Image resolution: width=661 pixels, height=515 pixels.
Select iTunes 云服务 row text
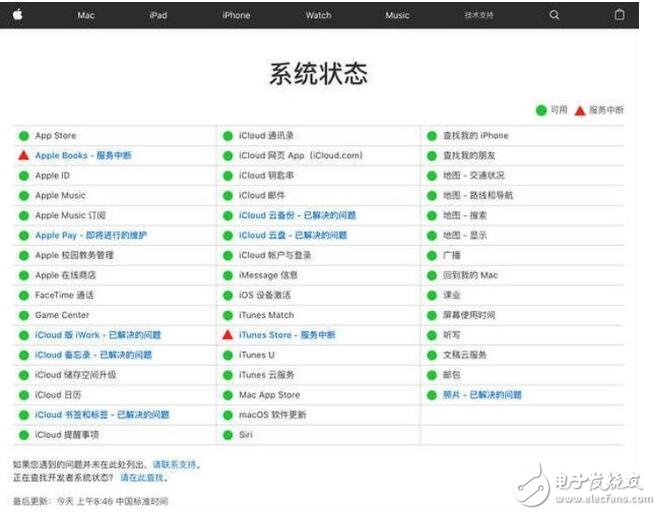(x=266, y=375)
